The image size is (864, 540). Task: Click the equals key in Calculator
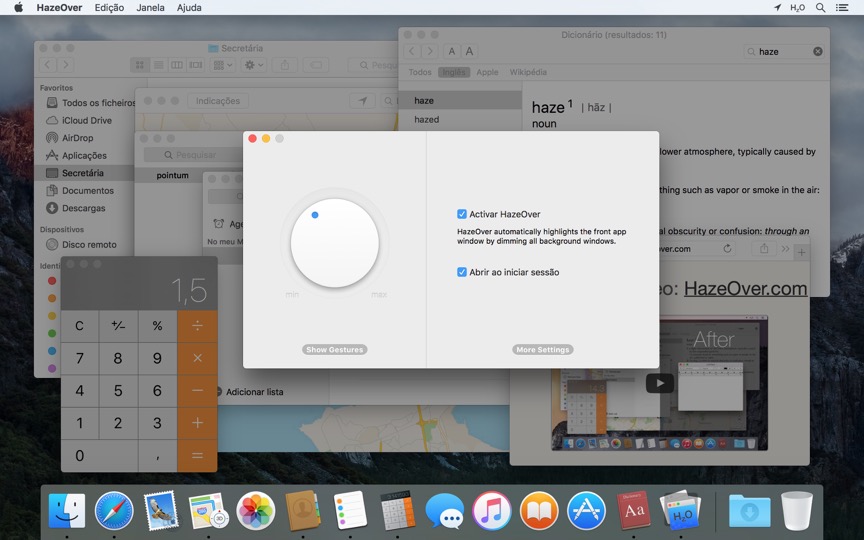pyautogui.click(x=197, y=456)
